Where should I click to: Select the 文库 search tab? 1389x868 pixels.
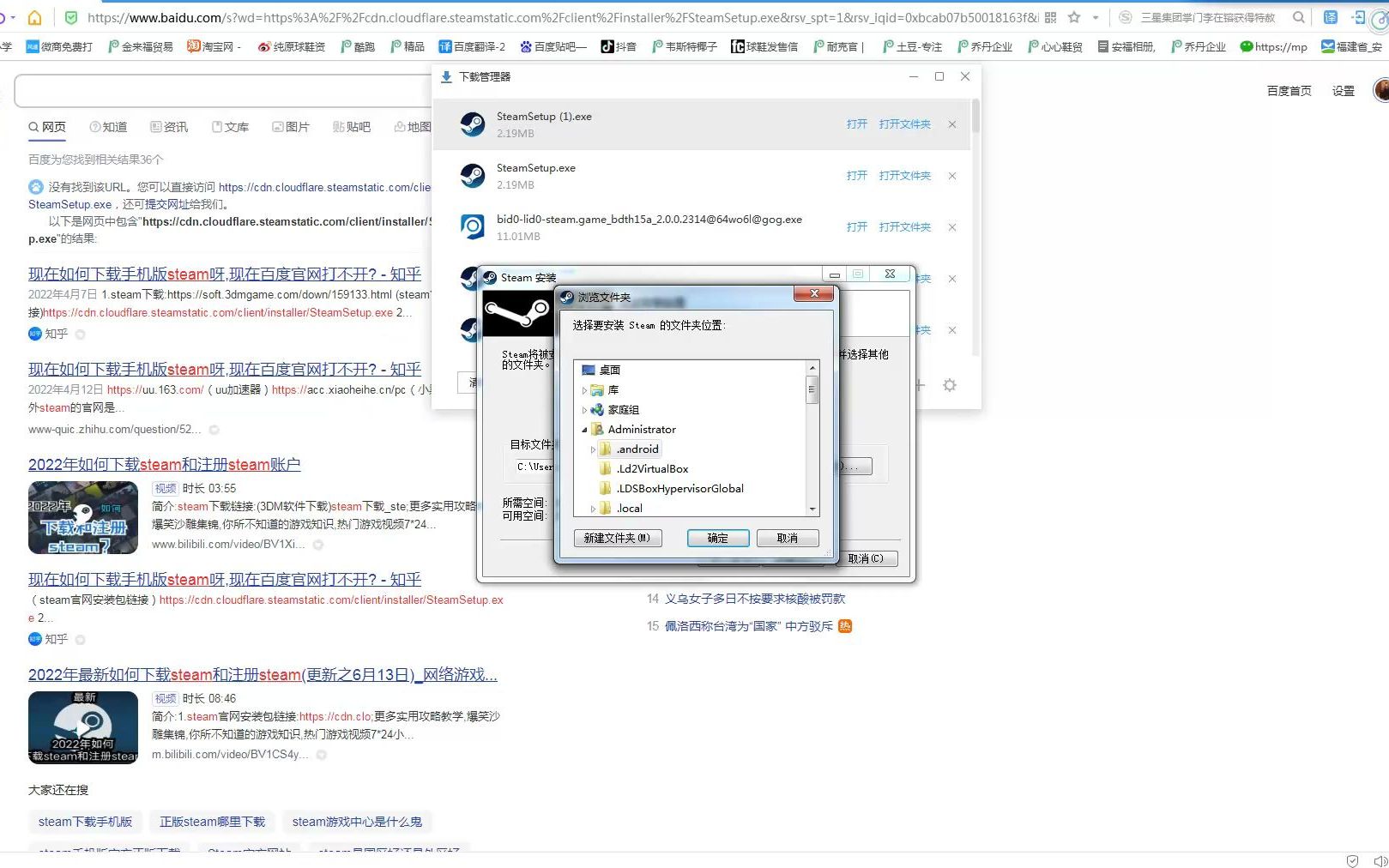coord(231,127)
